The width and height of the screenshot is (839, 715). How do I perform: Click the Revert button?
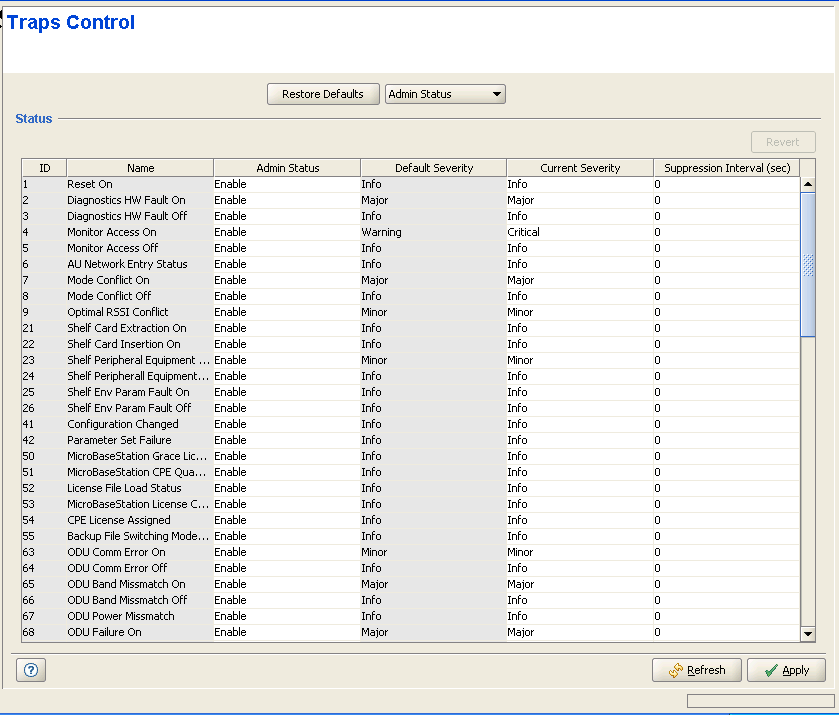tap(782, 142)
